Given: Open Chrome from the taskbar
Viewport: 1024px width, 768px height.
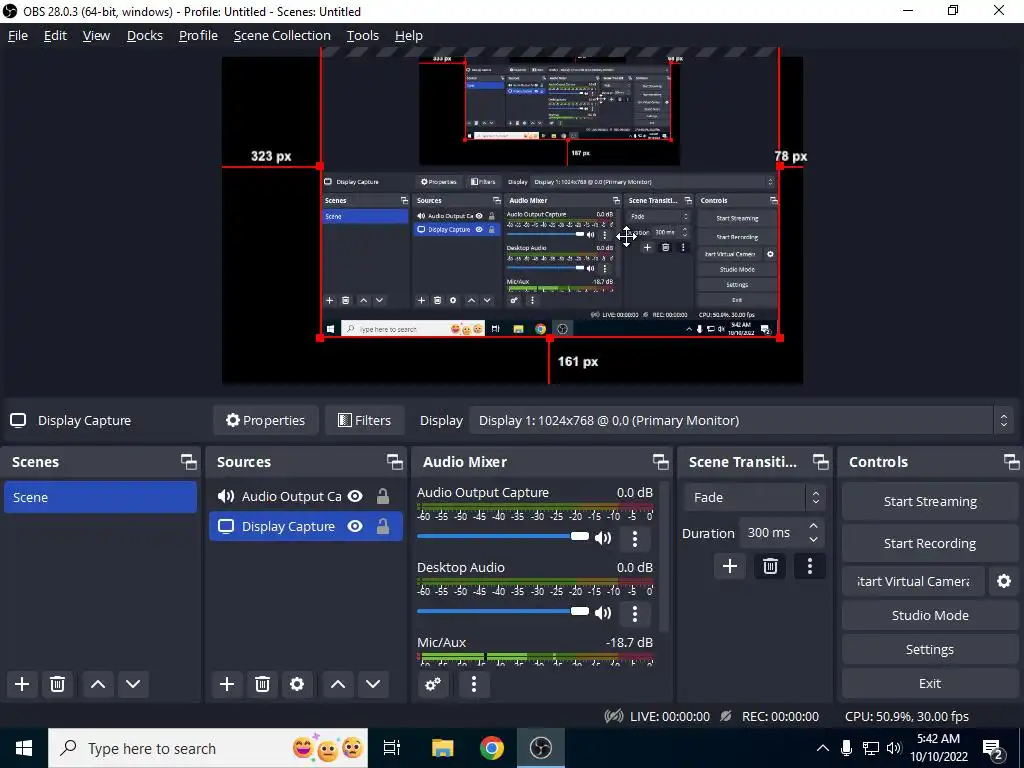Looking at the screenshot, I should (491, 748).
